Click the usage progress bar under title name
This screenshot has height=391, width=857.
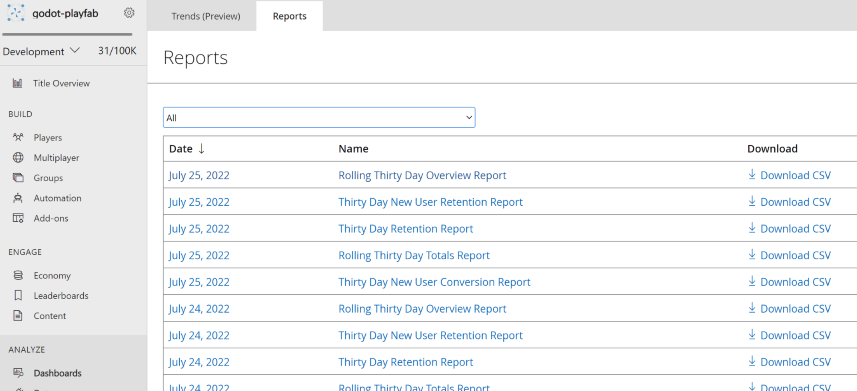coord(67,34)
